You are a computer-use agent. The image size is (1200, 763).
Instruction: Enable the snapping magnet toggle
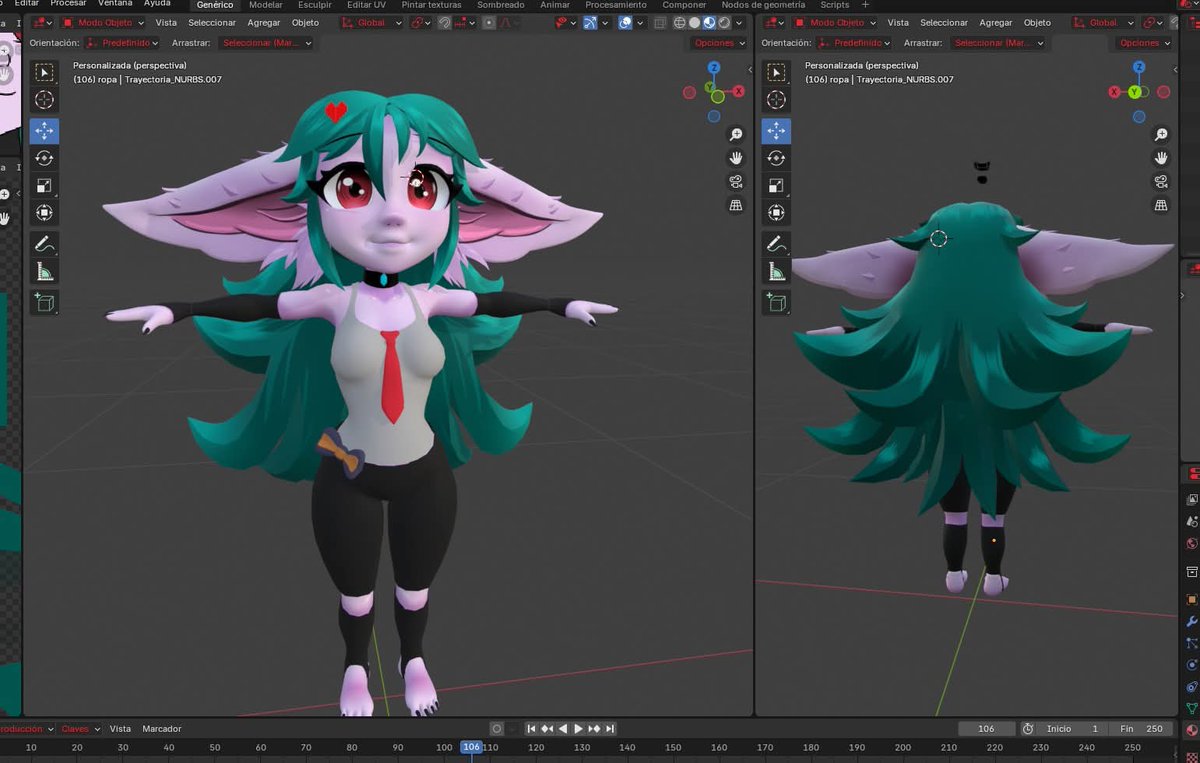click(x=444, y=22)
